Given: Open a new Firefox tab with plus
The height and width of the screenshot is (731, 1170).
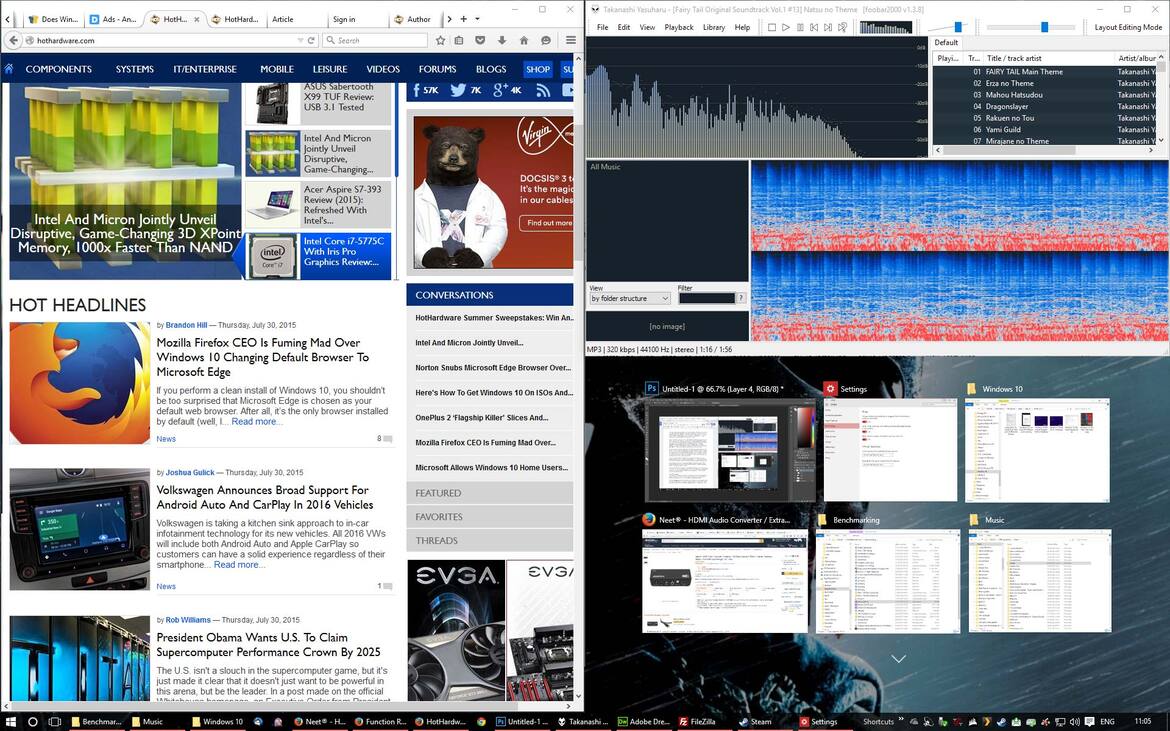Looking at the screenshot, I should coord(463,19).
